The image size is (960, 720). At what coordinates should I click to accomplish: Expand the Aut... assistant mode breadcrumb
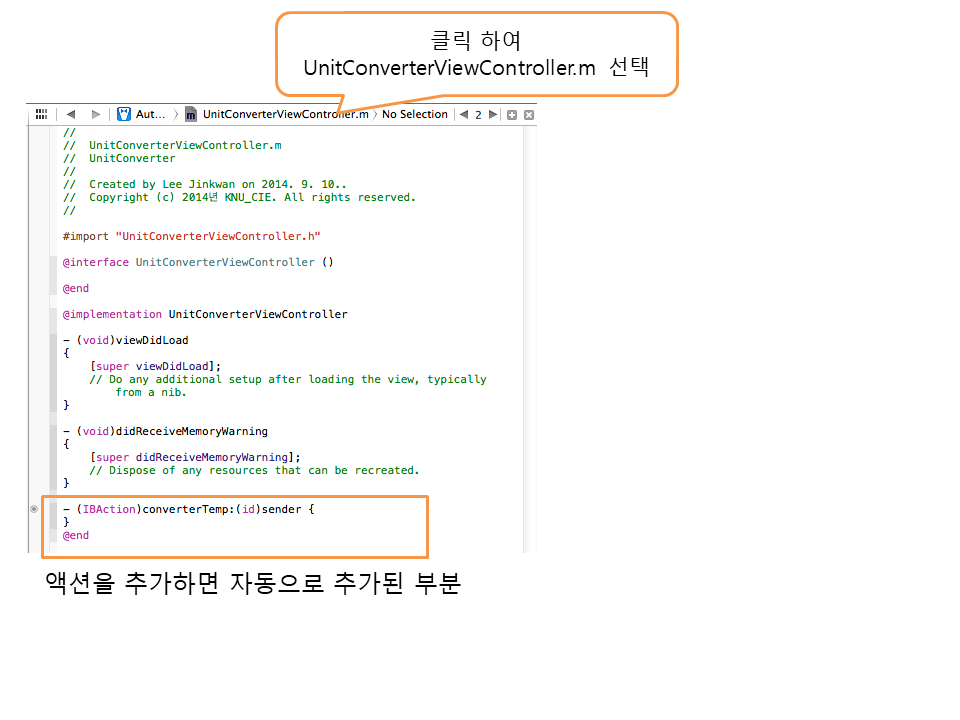(x=151, y=115)
